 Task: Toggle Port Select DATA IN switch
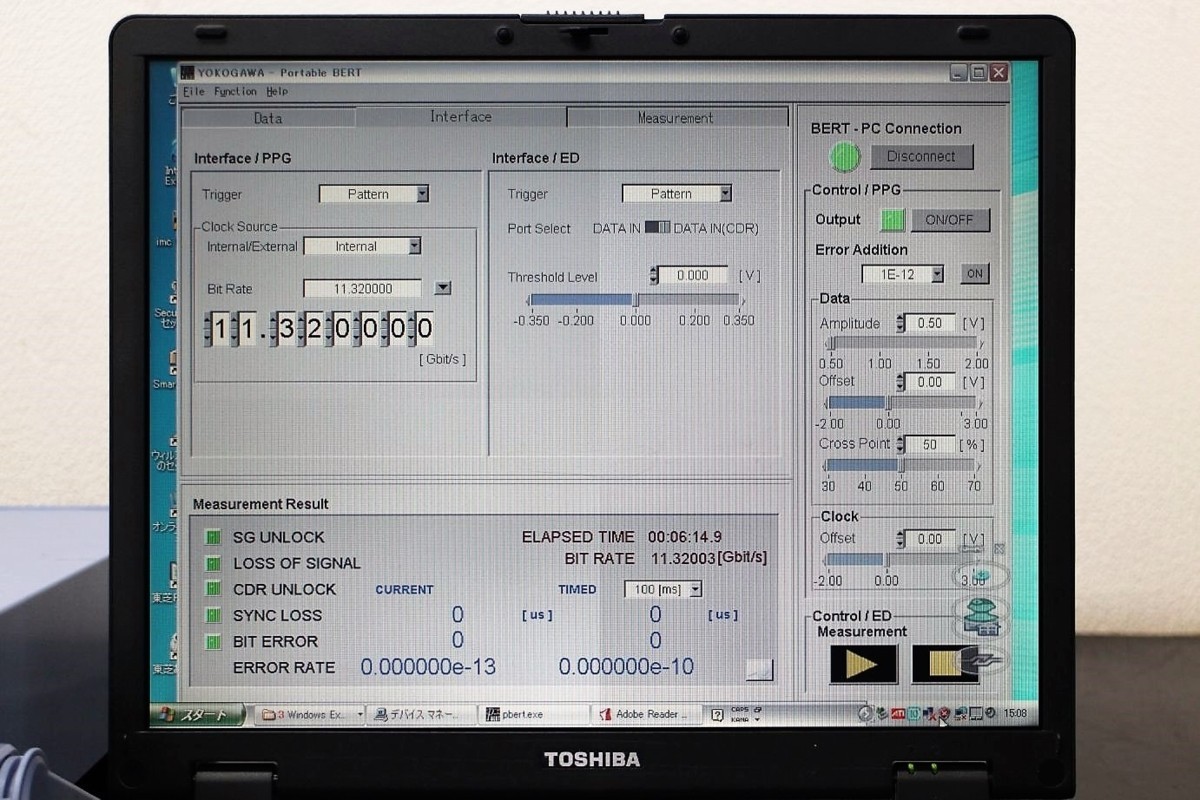657,228
